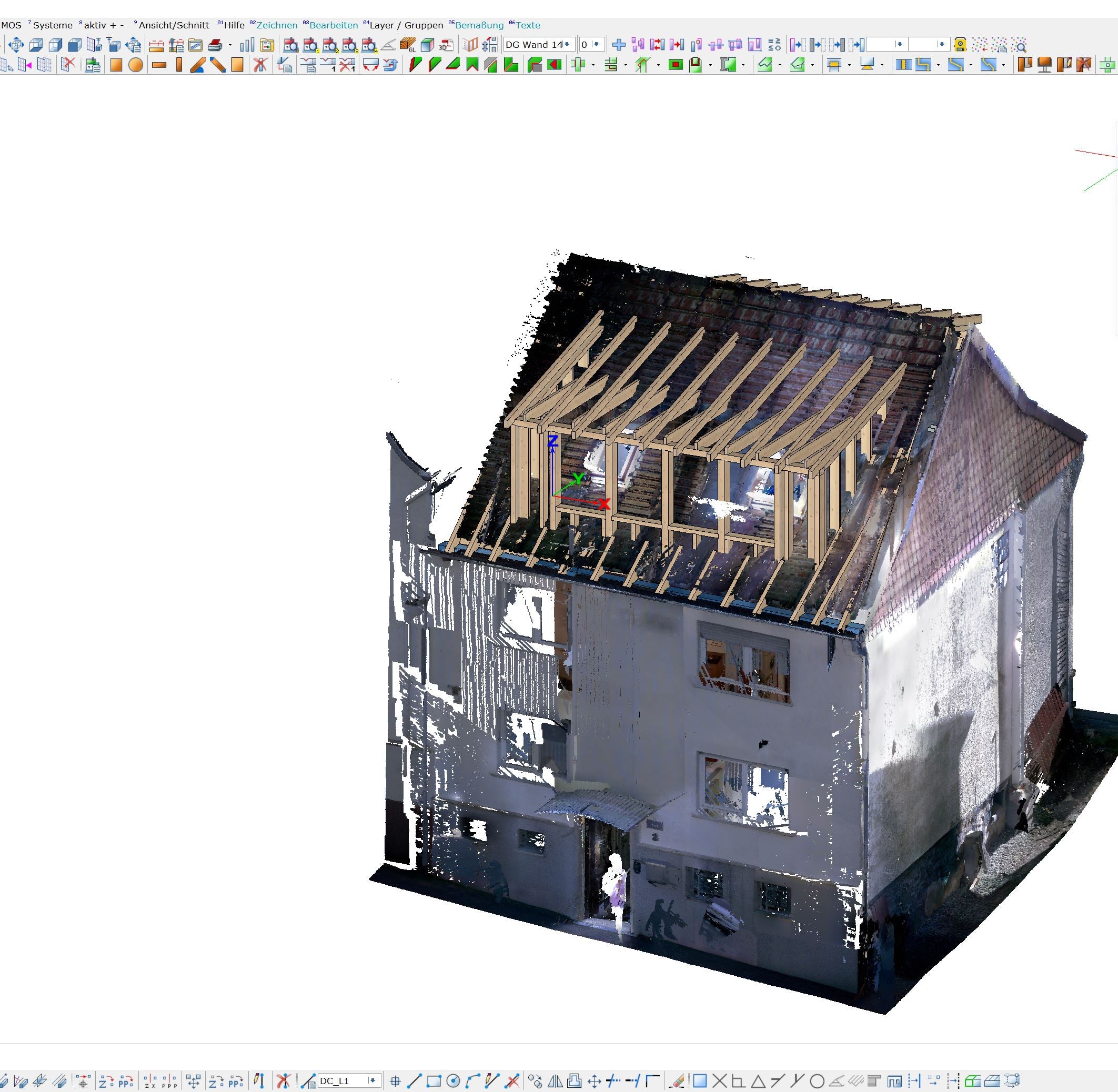Image resolution: width=1118 pixels, height=1092 pixels.
Task: Expand the dropdown arrow beside printer icon
Action: click(230, 45)
